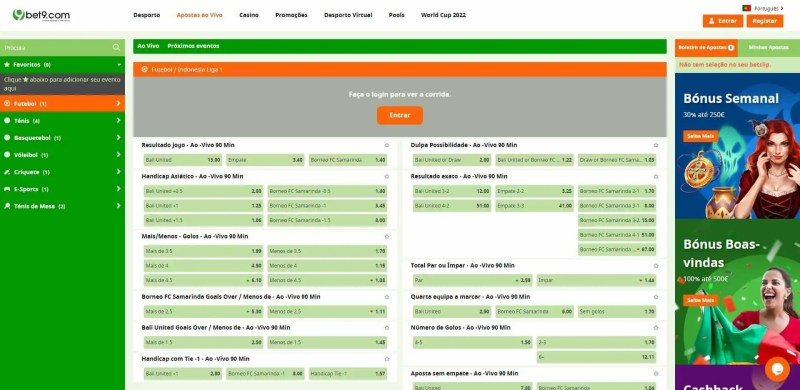Switch to the Ao Vivo tab
Viewport: 800px width, 390px height.
[148, 46]
